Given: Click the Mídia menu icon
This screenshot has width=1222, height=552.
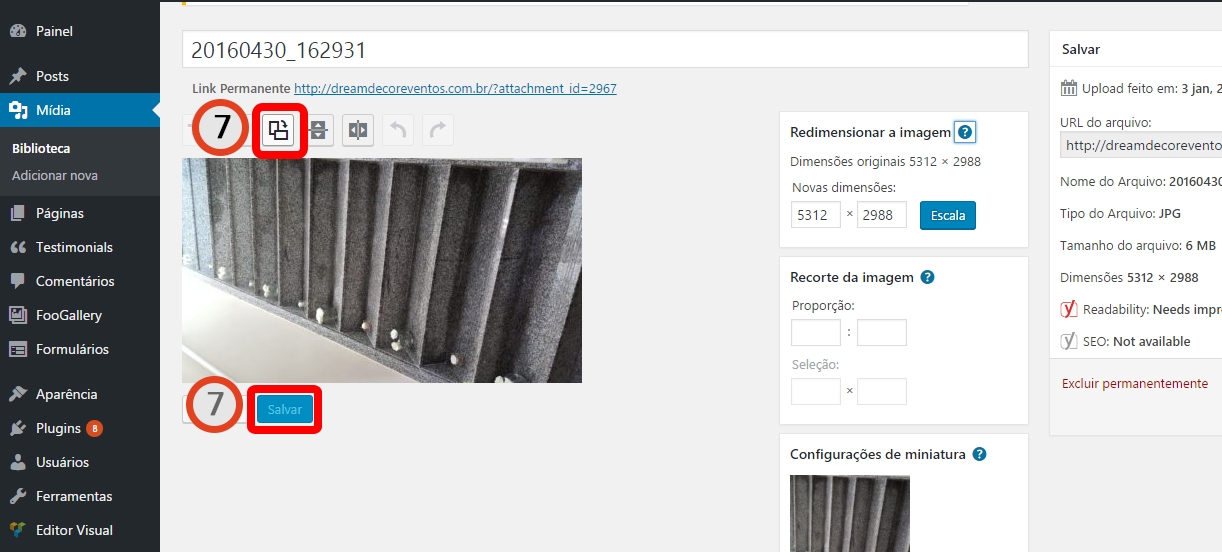Looking at the screenshot, I should click(x=18, y=110).
